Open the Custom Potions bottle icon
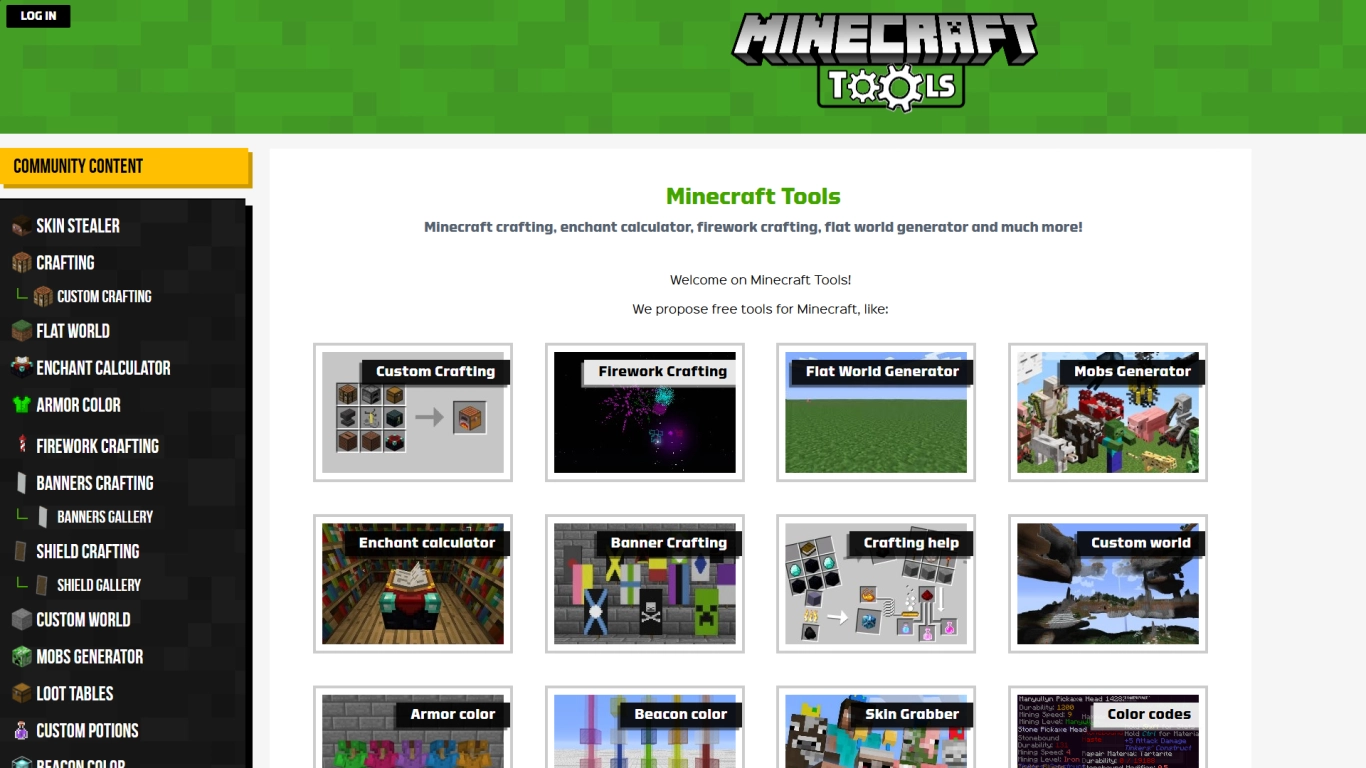 [20, 730]
